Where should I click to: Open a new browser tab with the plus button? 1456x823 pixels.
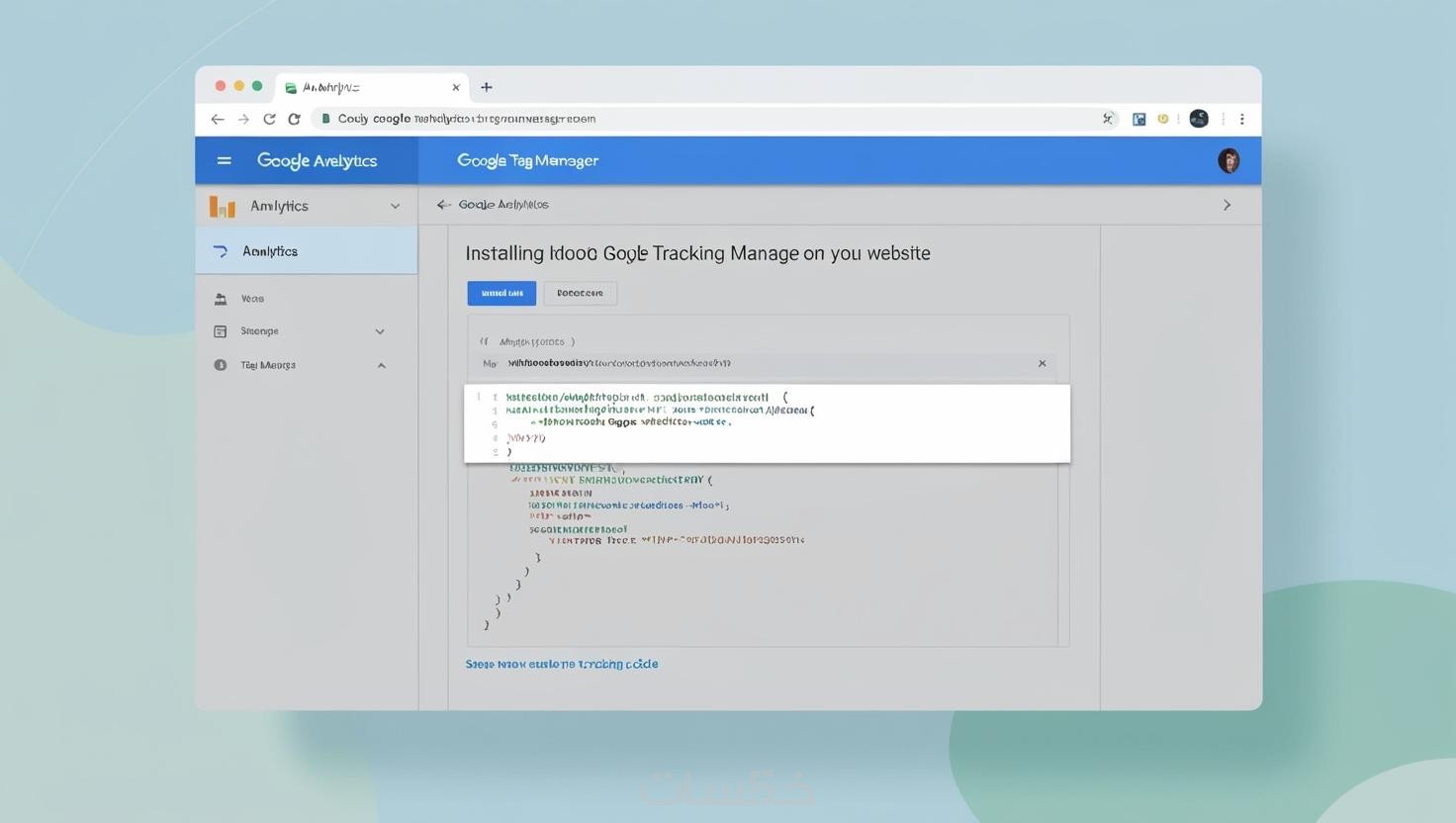[x=487, y=87]
